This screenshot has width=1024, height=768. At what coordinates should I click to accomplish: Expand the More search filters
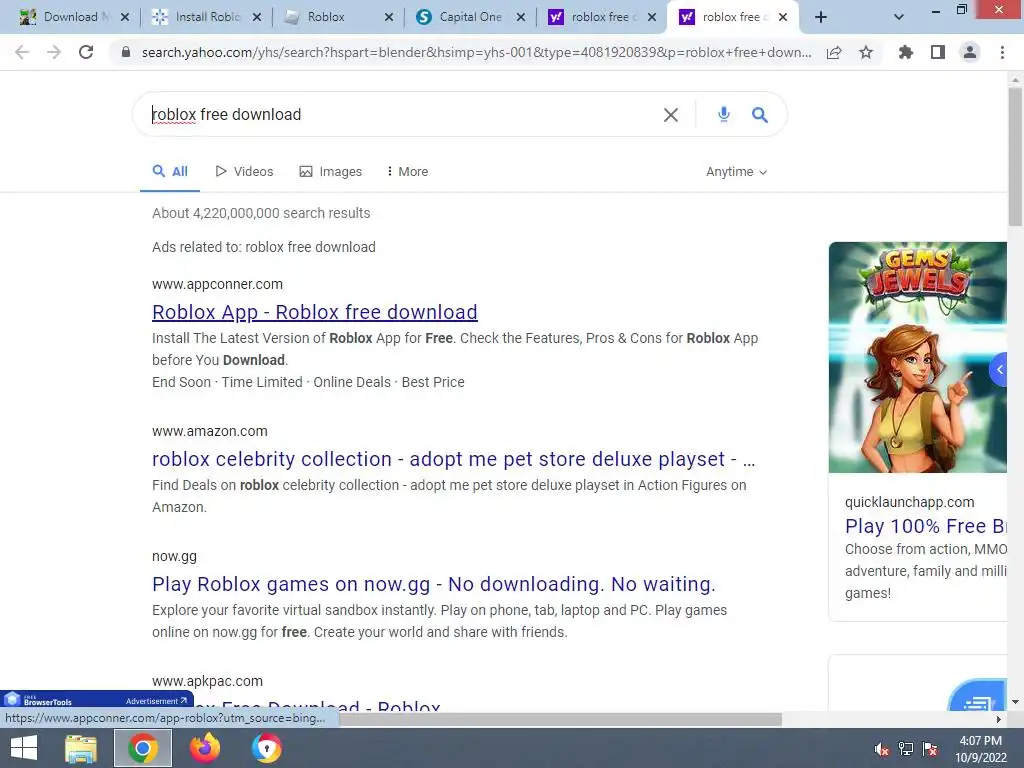[408, 172]
